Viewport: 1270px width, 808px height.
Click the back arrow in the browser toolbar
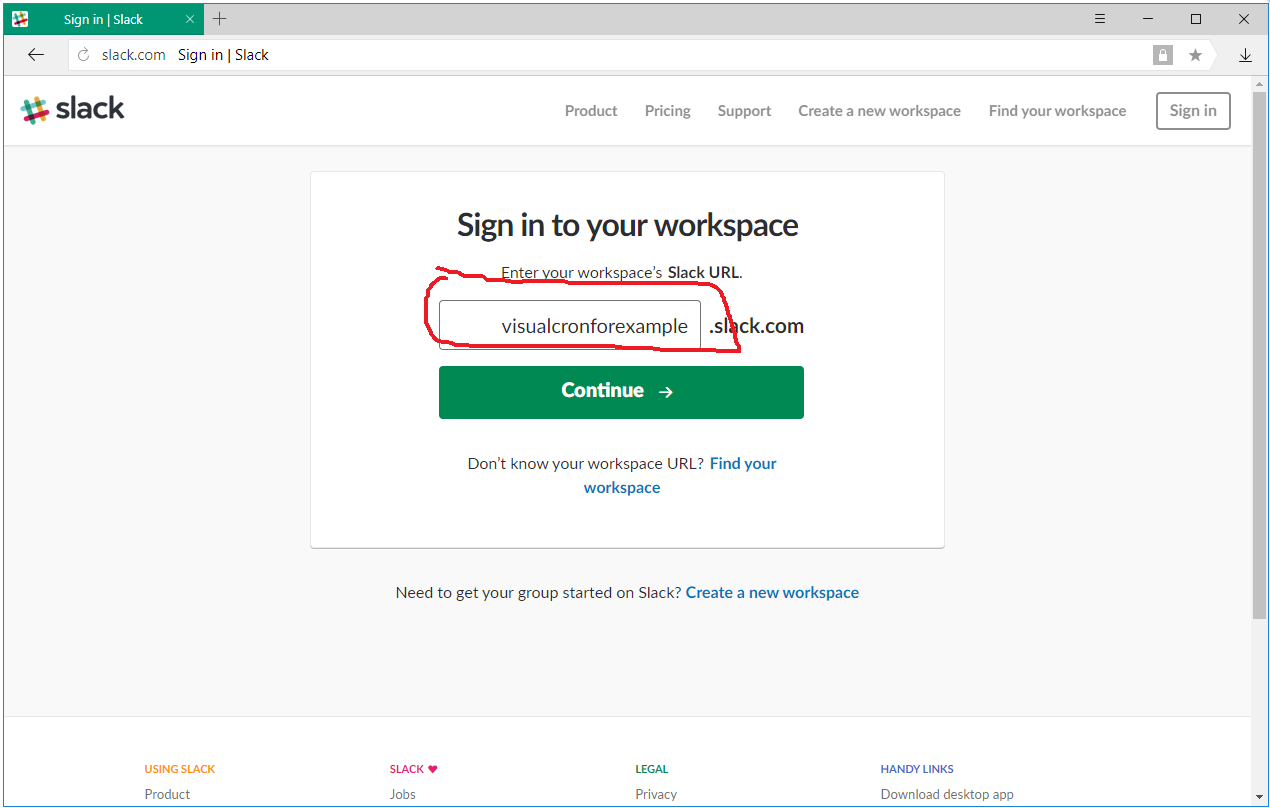click(x=36, y=55)
